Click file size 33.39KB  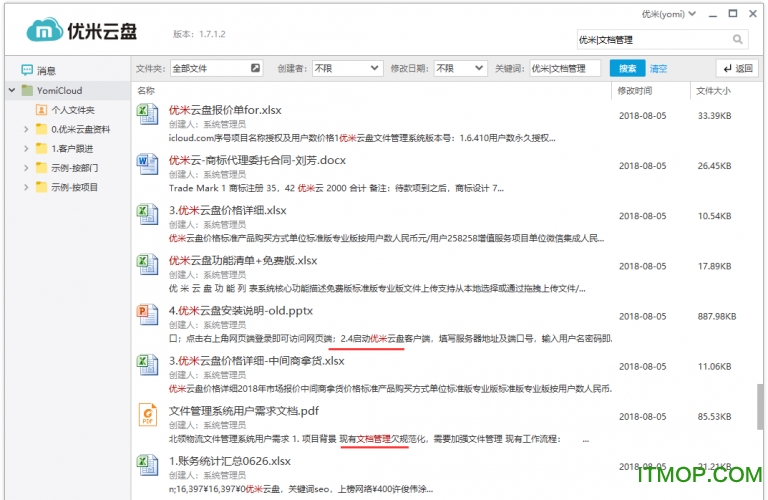coord(714,116)
